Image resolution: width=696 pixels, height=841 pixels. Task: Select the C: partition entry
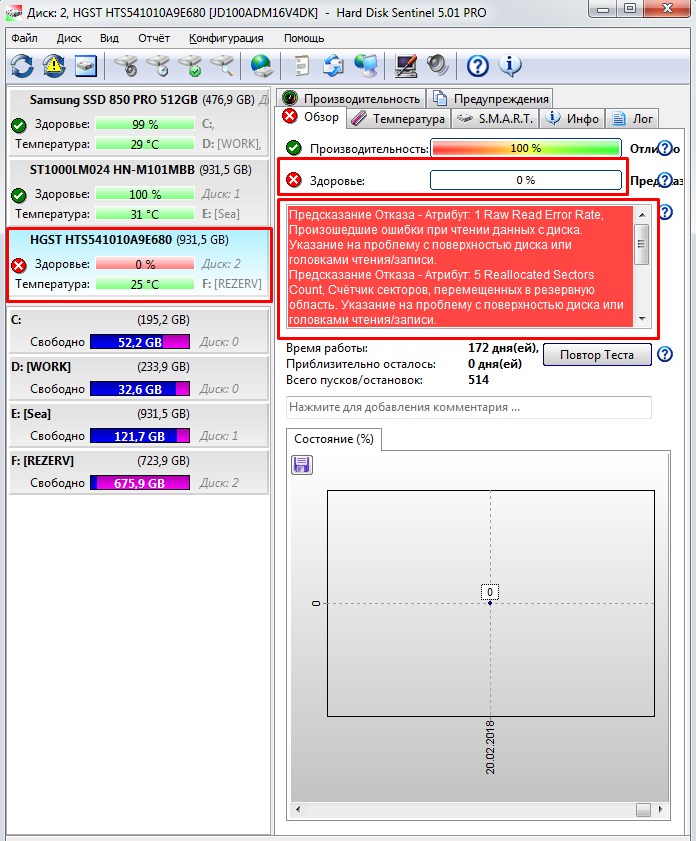coord(138,330)
